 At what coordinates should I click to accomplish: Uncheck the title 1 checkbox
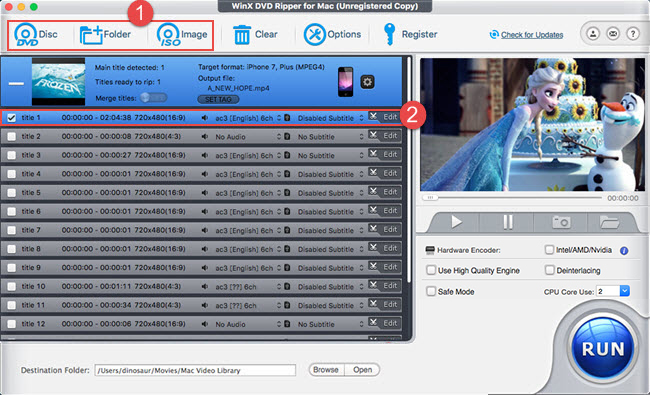coord(12,118)
